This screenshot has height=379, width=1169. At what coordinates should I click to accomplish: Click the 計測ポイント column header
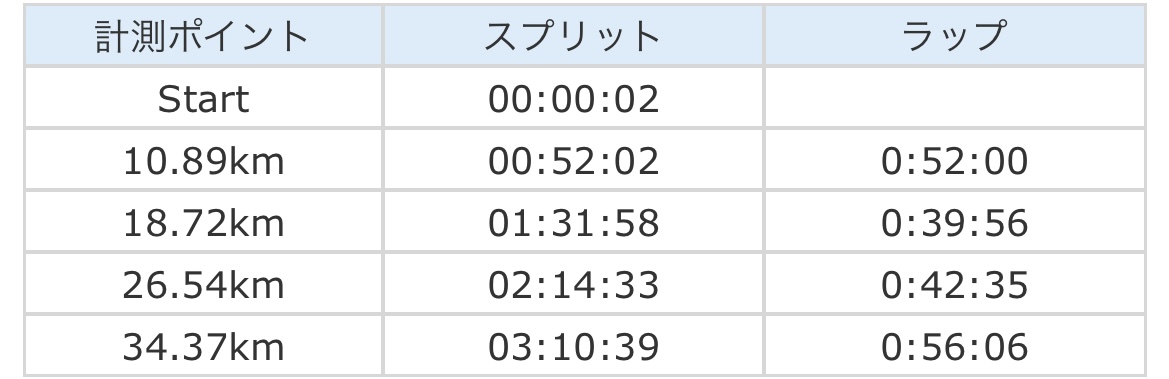pyautogui.click(x=203, y=35)
